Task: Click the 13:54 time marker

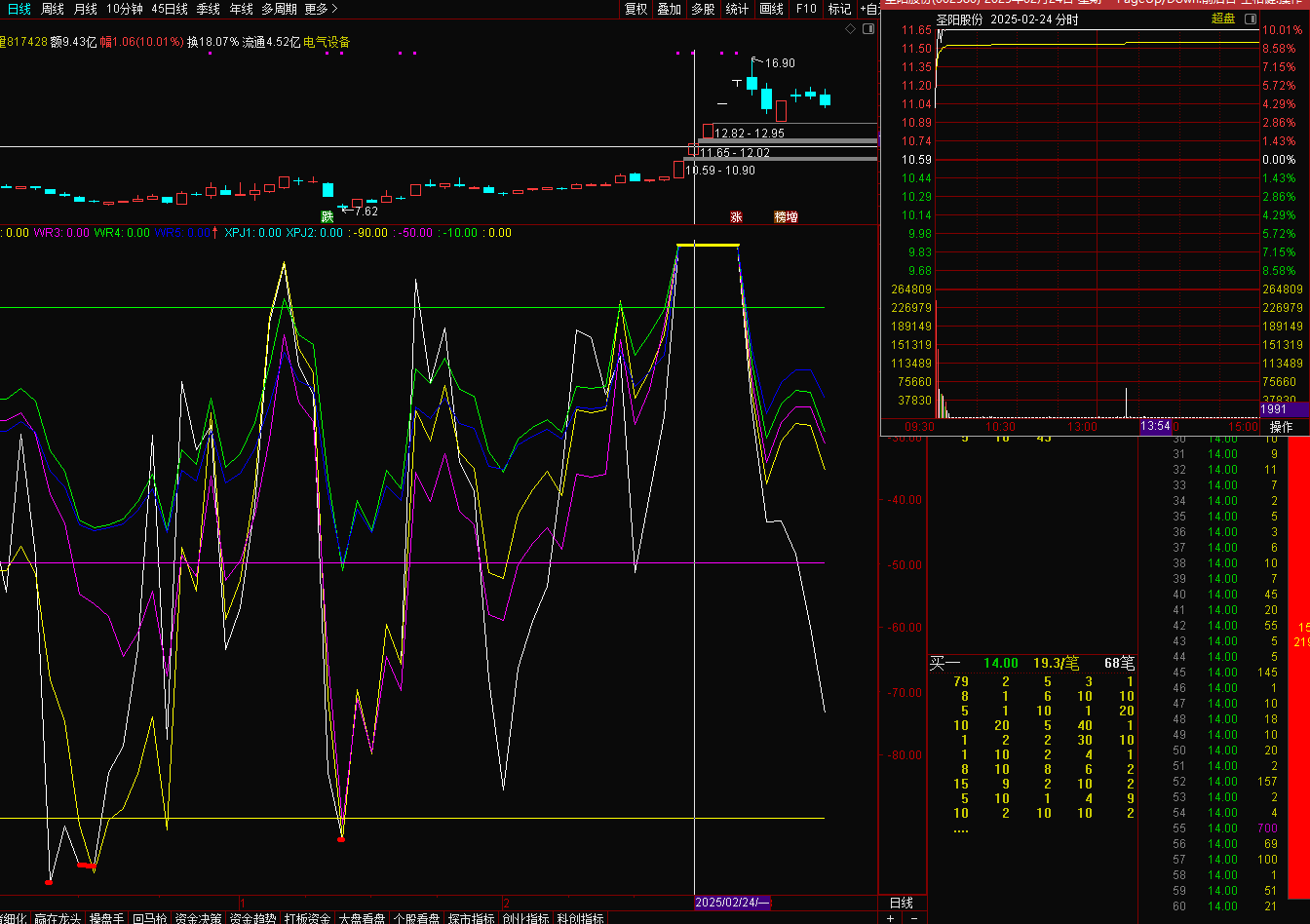Action: coord(1154,426)
